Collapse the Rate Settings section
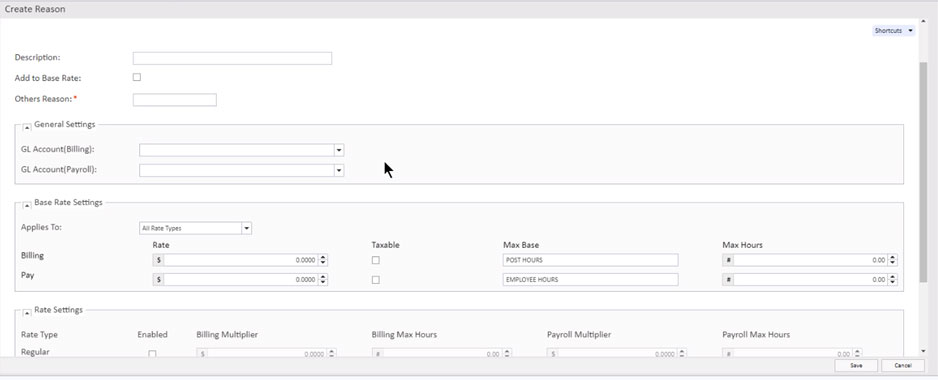The width and height of the screenshot is (938, 380). (x=27, y=312)
